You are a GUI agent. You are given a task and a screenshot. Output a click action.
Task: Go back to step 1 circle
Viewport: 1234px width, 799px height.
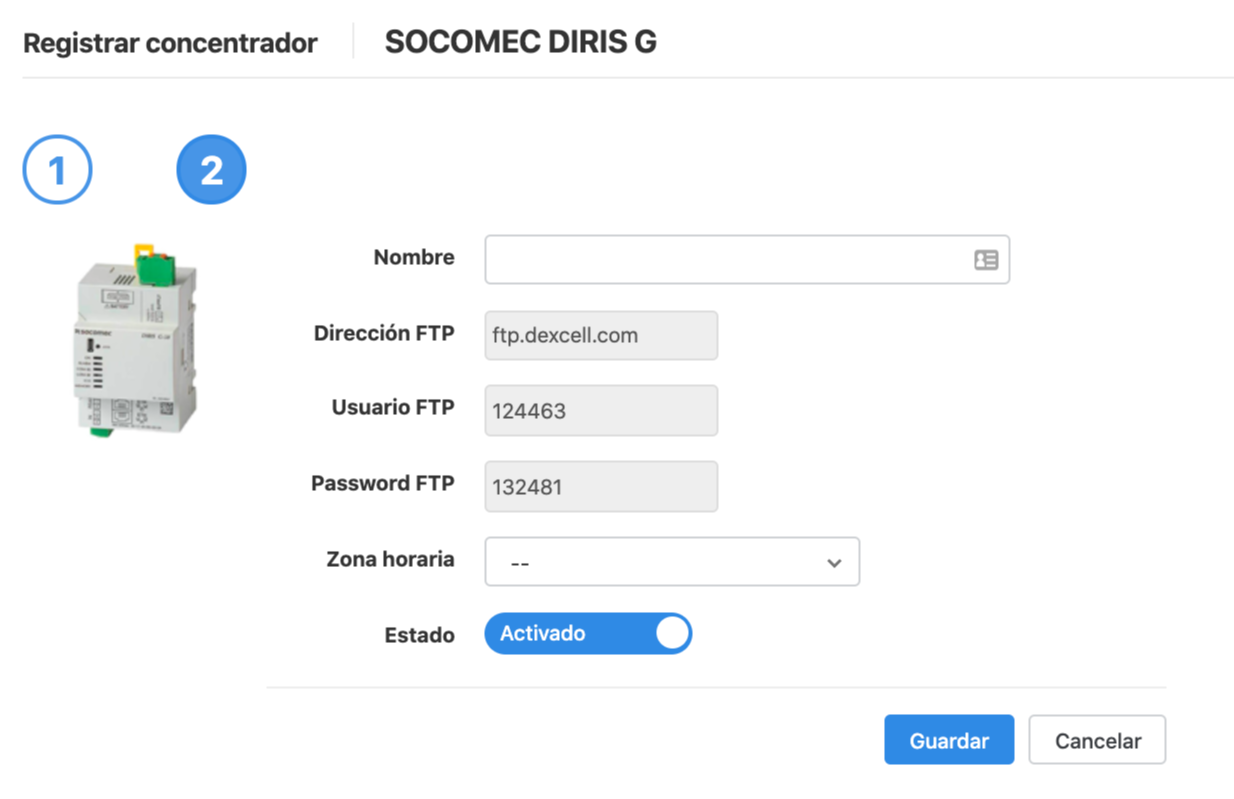[x=57, y=170]
